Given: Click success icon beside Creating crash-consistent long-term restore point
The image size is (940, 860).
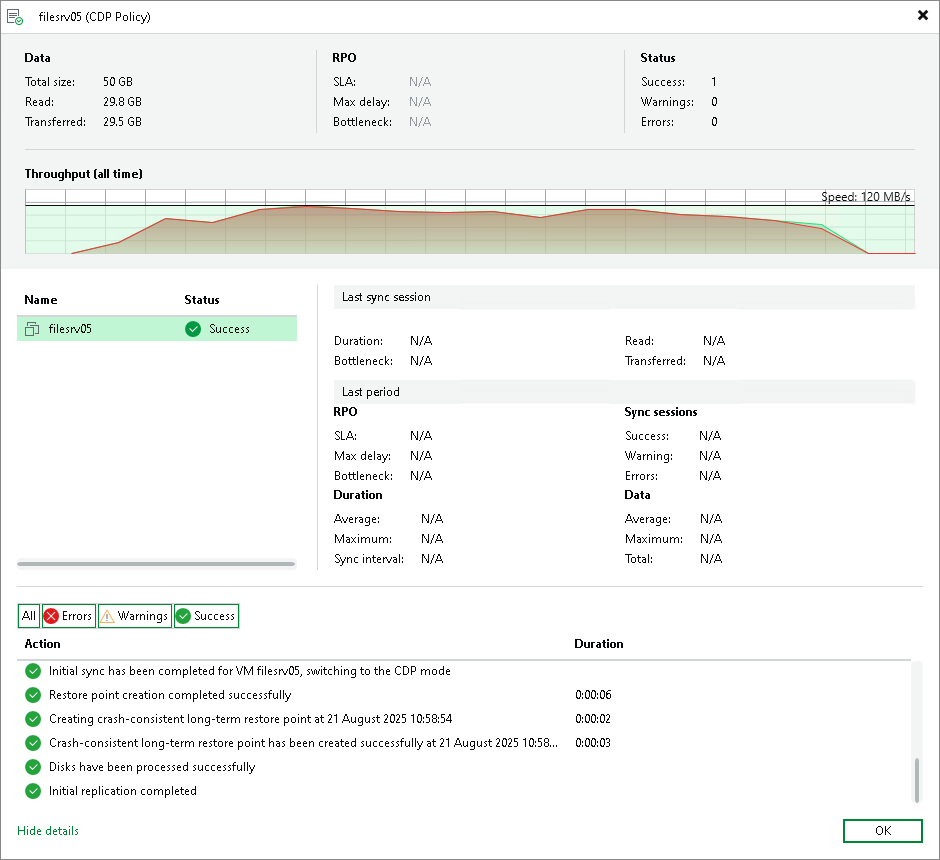Looking at the screenshot, I should point(33,719).
